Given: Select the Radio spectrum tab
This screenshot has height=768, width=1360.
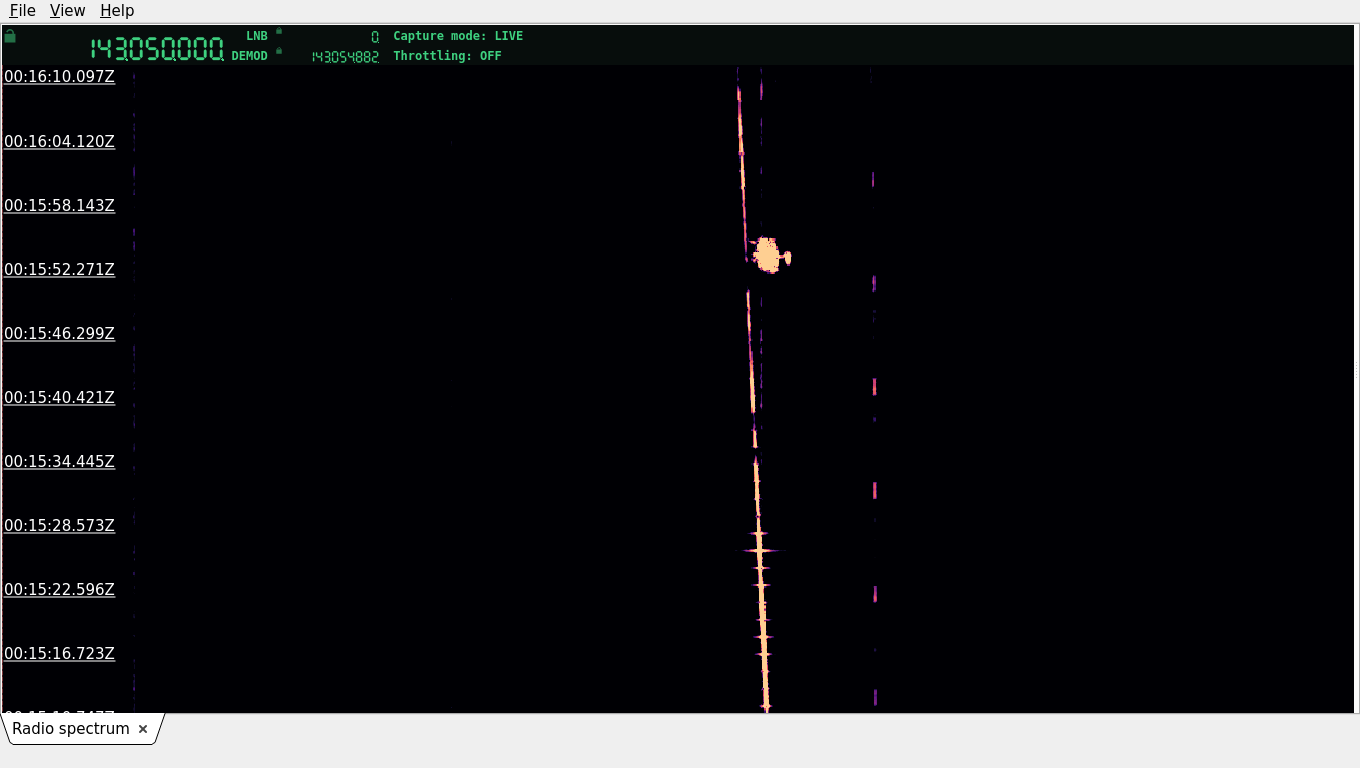Looking at the screenshot, I should tap(71, 729).
